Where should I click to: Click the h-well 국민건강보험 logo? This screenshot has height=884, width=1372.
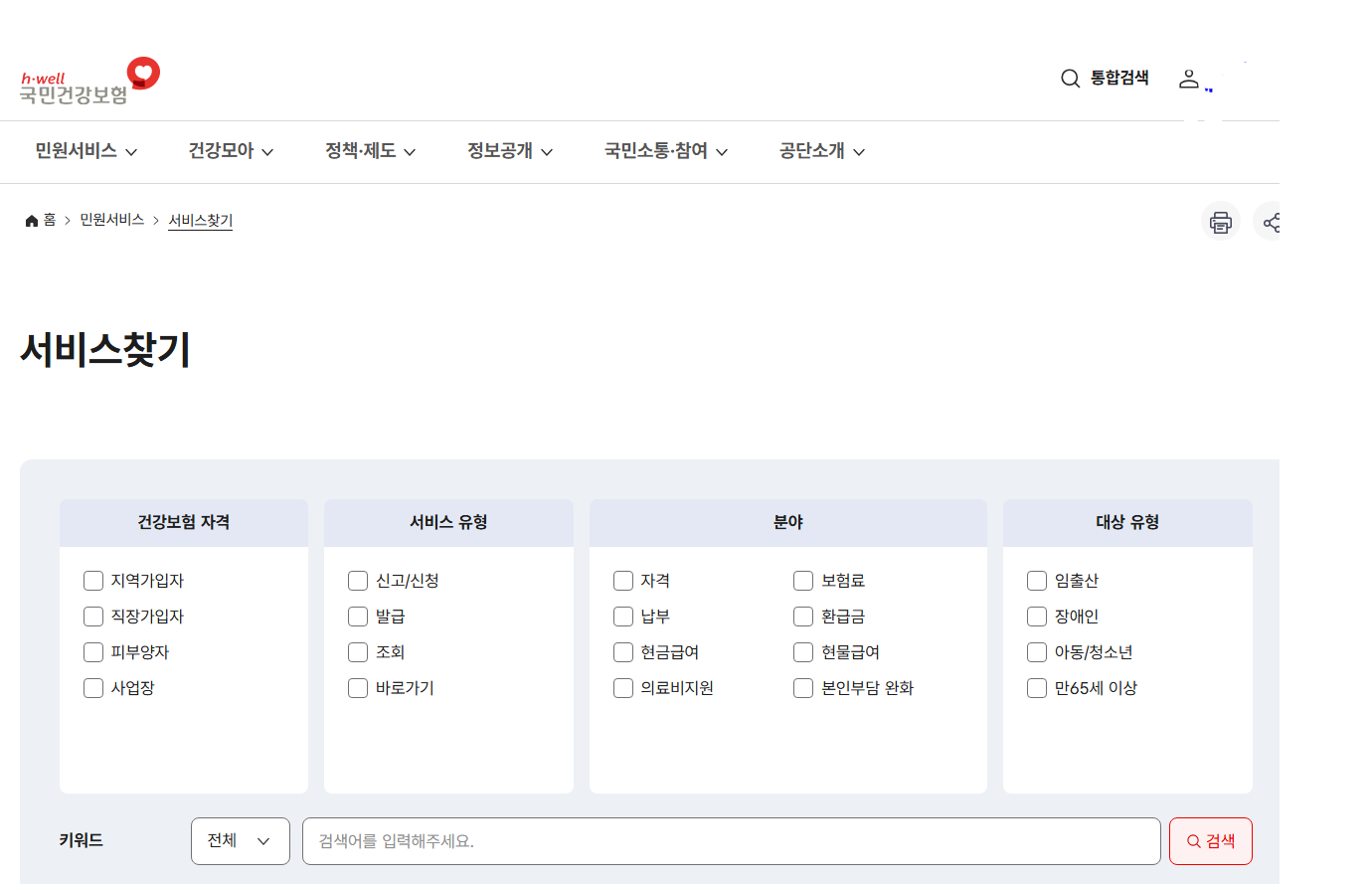click(89, 78)
